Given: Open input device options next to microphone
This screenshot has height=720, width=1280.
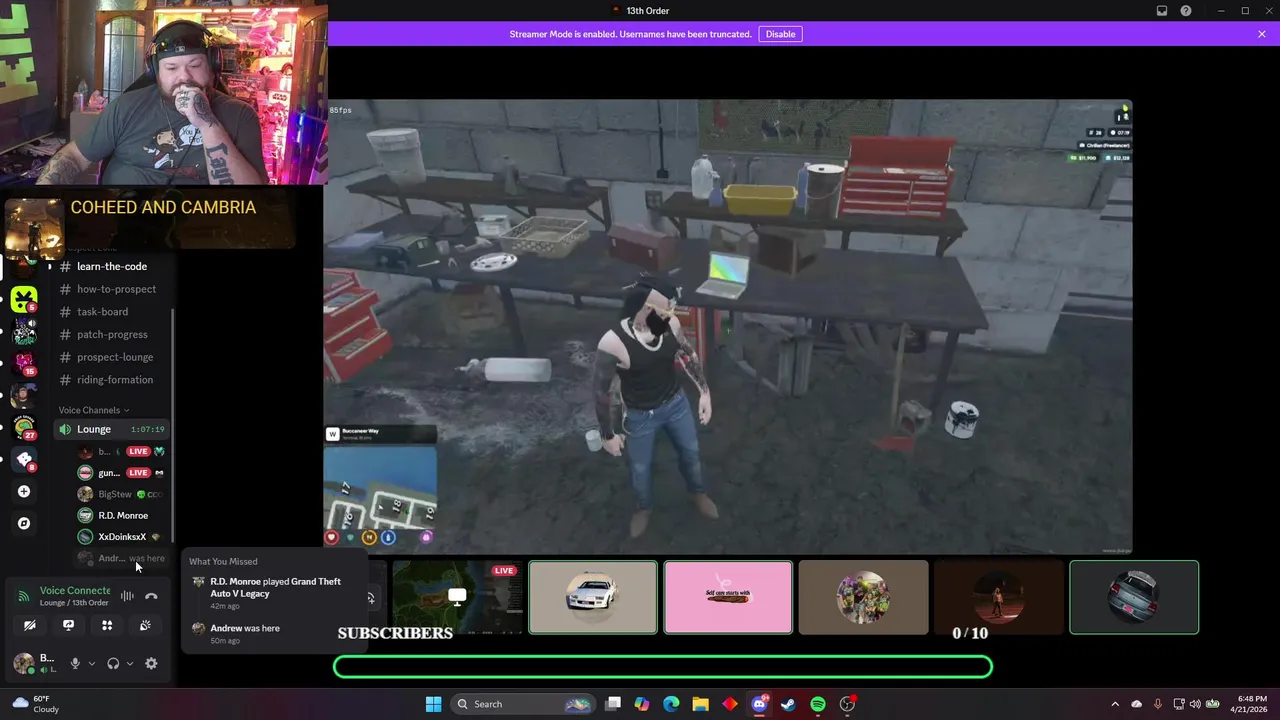Looking at the screenshot, I should tap(91, 663).
